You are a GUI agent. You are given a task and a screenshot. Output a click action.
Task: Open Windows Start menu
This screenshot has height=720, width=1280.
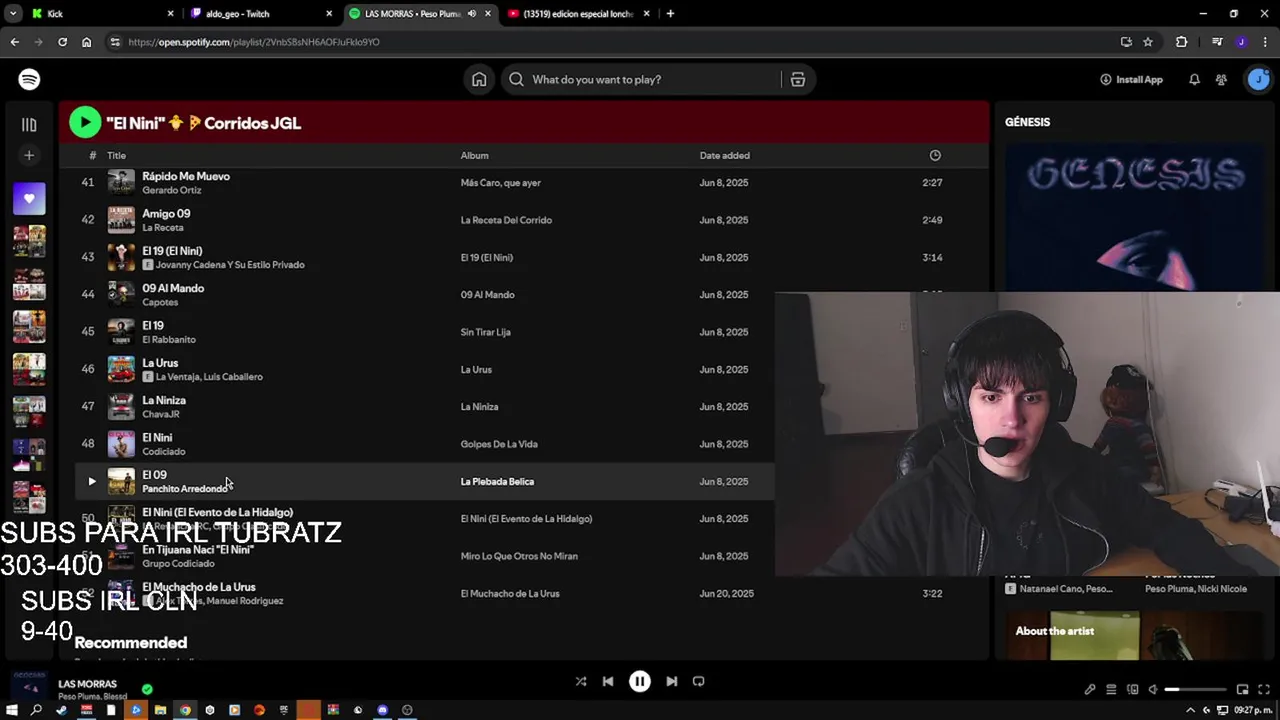12,710
